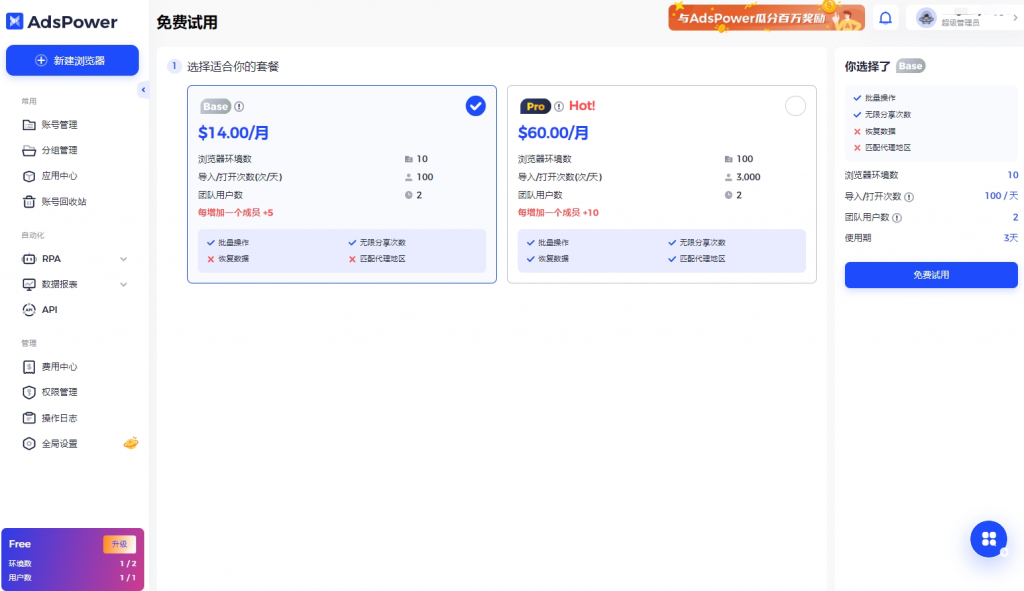Click the 账号回收站 trash icon
The image size is (1024, 591).
coord(29,202)
